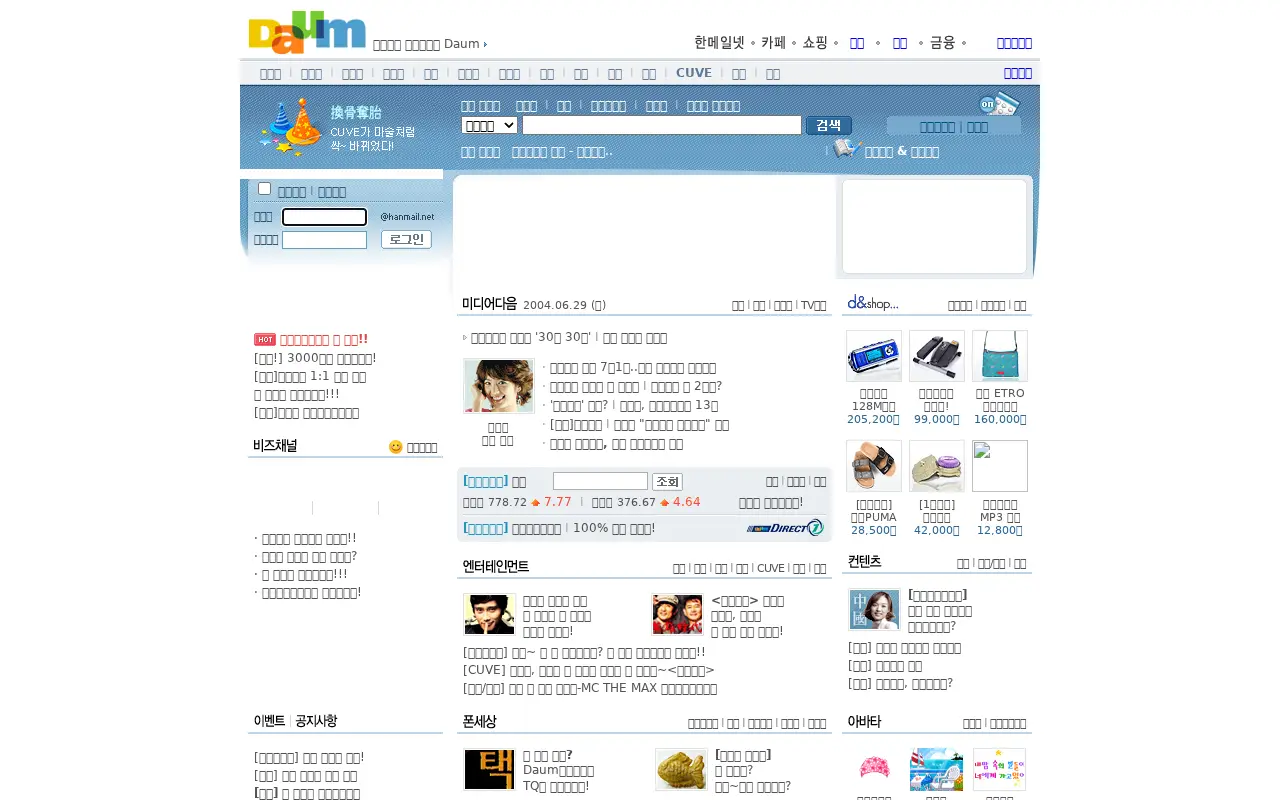The image size is (1280, 800).
Task: Open the fish-shaped bread thumbnail
Action: [x=681, y=769]
